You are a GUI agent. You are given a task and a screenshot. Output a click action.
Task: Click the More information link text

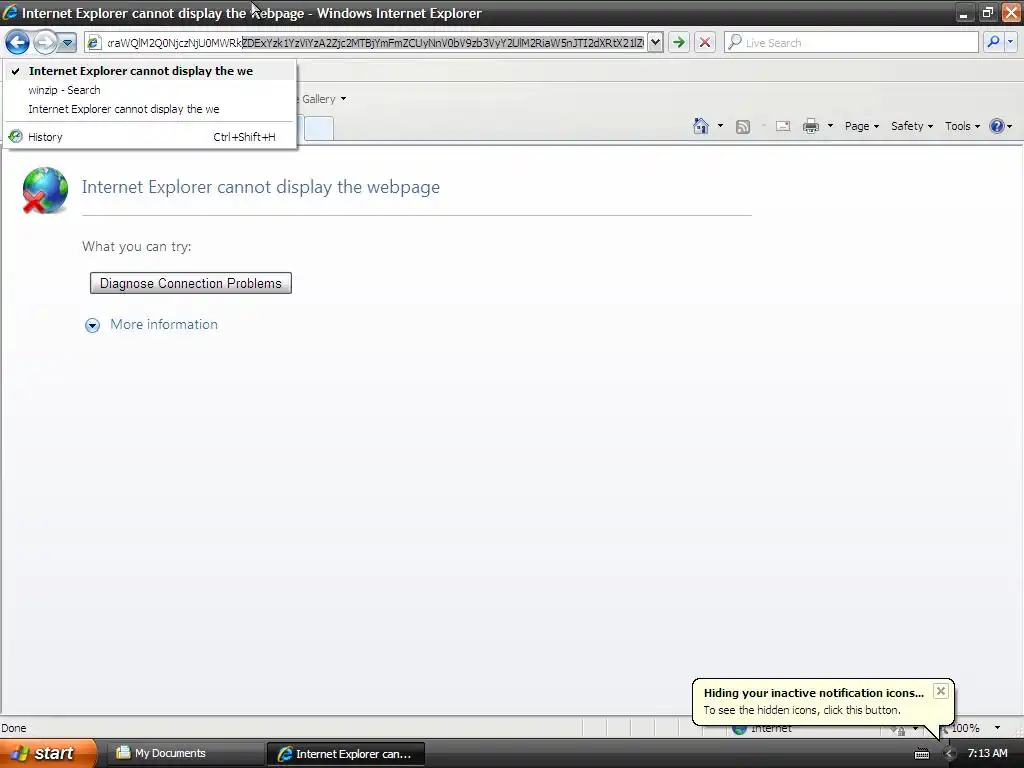pos(164,325)
